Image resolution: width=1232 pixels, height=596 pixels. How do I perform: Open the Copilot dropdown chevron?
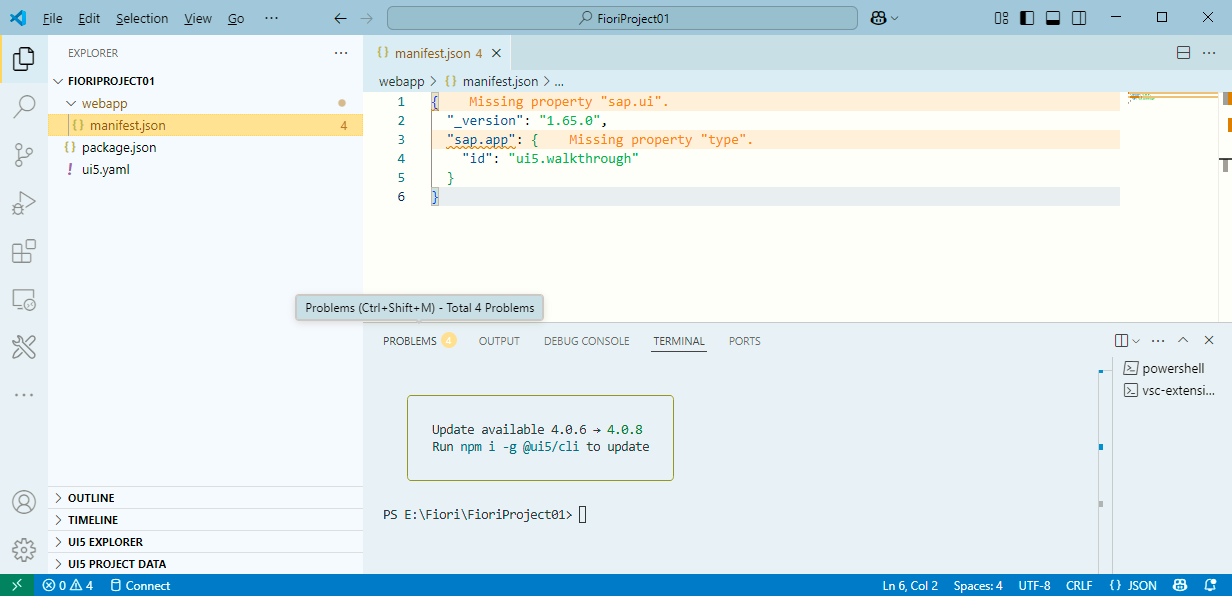(x=894, y=18)
